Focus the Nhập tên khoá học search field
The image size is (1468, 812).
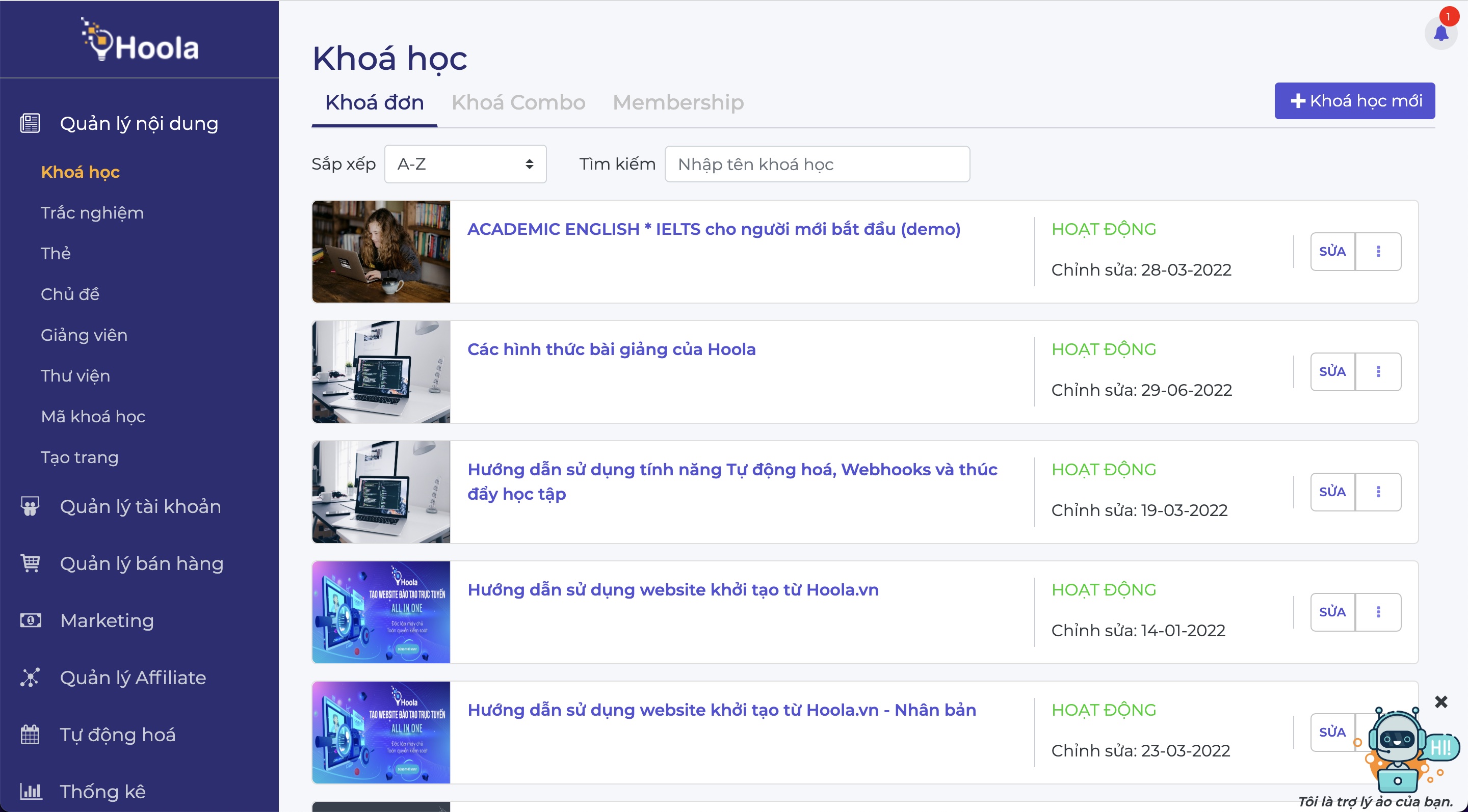click(x=817, y=164)
